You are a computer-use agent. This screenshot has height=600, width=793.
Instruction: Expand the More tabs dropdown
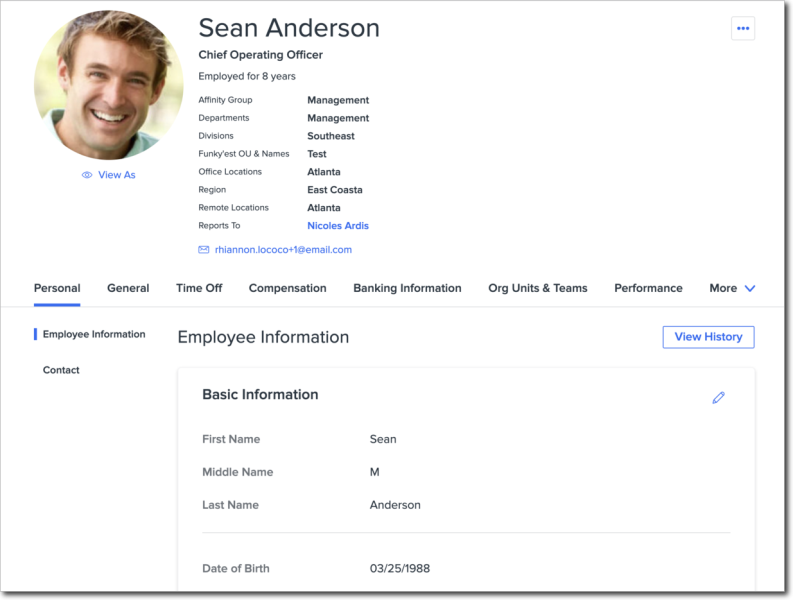click(x=732, y=288)
